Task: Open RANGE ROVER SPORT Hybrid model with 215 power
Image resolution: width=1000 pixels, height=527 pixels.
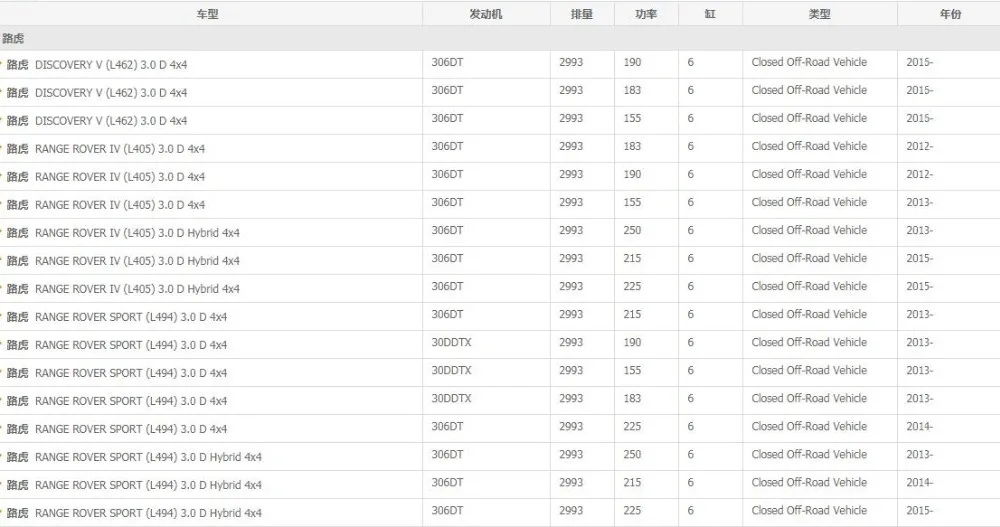Action: pyautogui.click(x=148, y=486)
